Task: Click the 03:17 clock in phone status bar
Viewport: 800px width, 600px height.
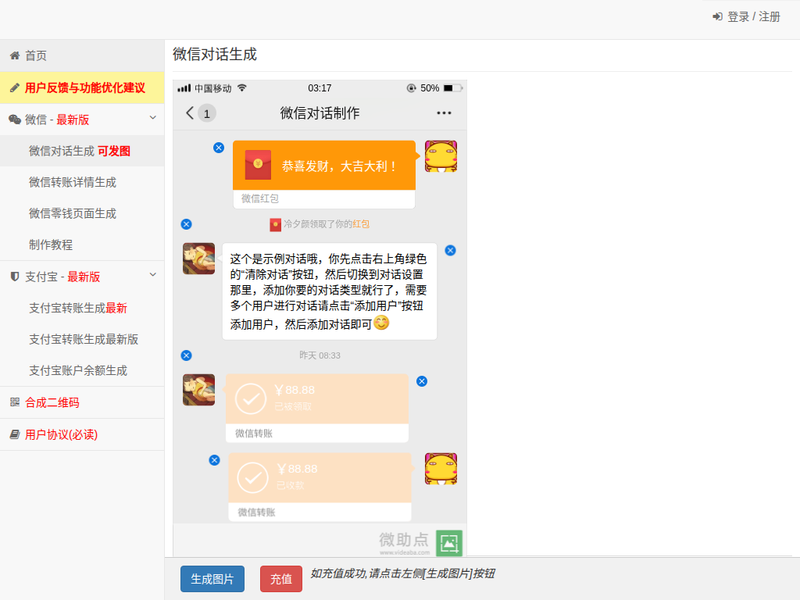Action: 319,88
